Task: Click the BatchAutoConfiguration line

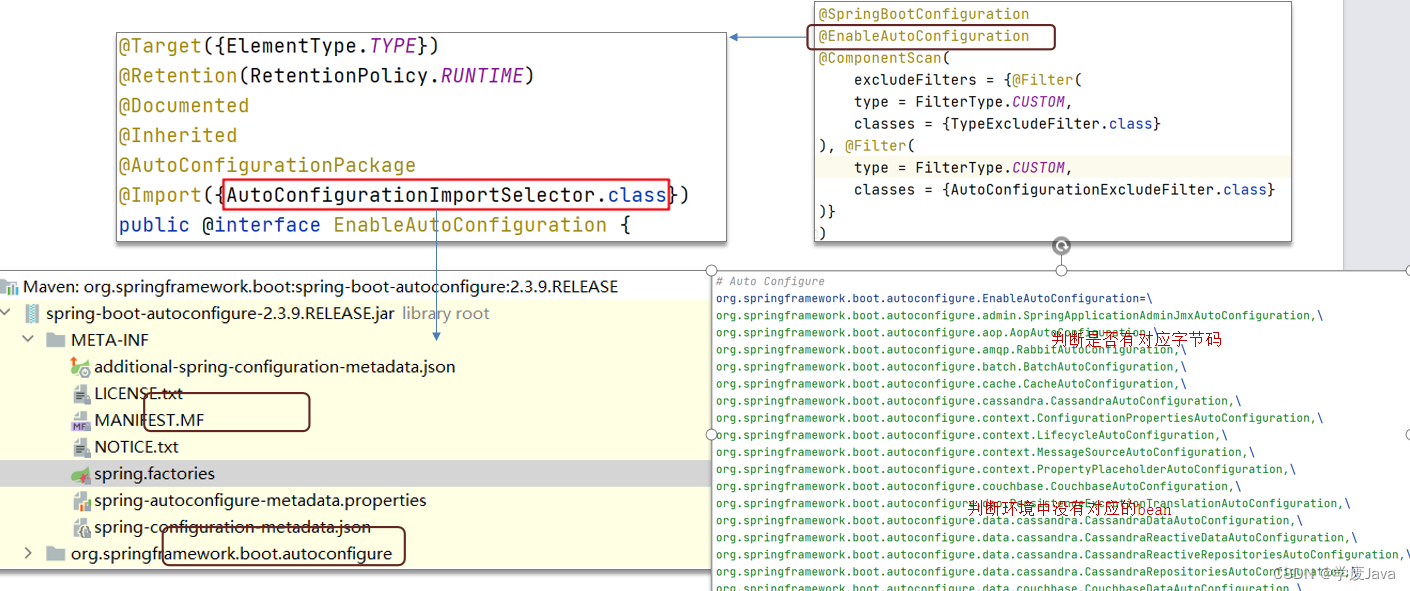Action: [951, 367]
